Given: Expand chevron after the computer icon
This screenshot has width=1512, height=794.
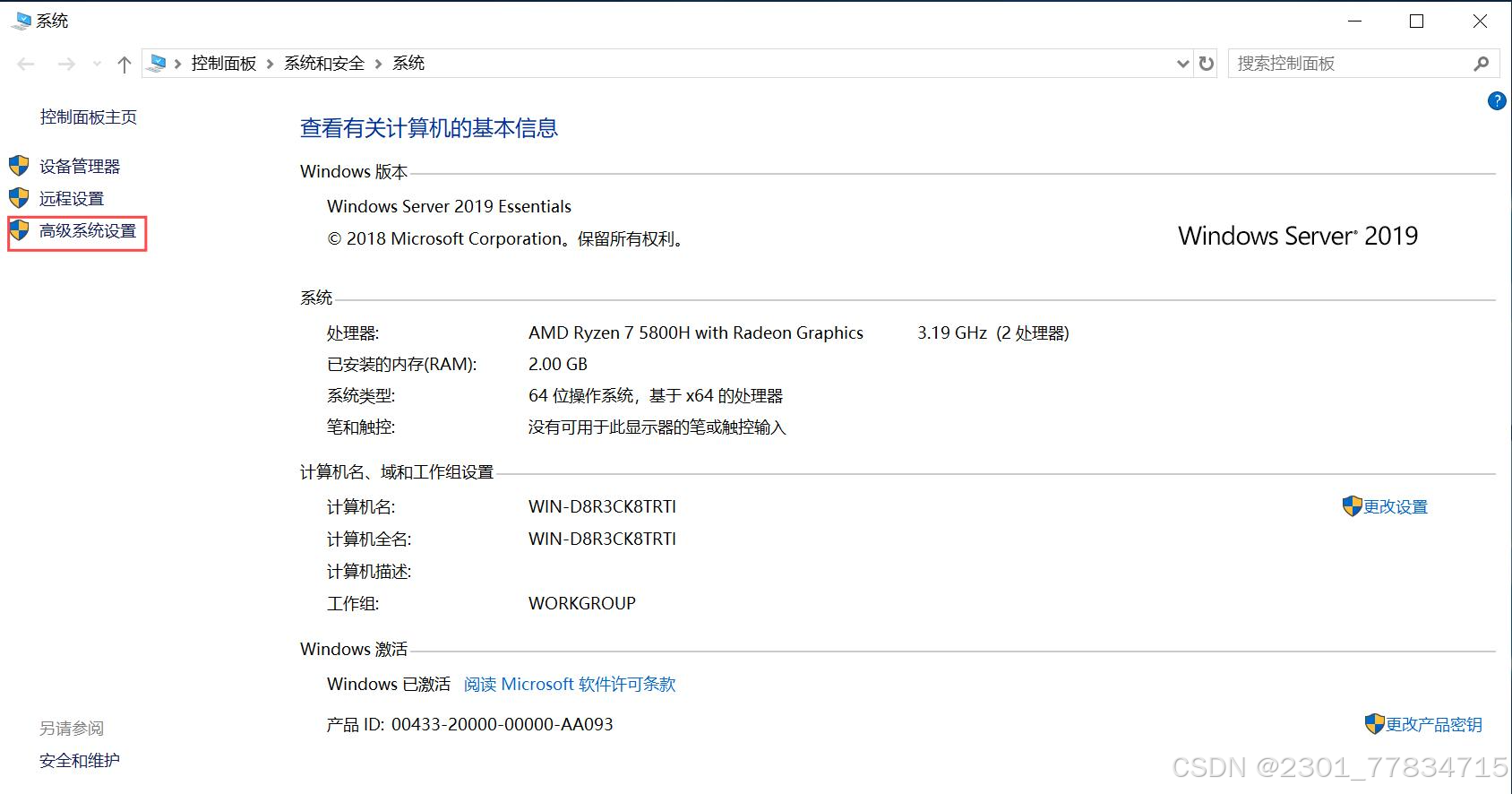Looking at the screenshot, I should point(178,64).
